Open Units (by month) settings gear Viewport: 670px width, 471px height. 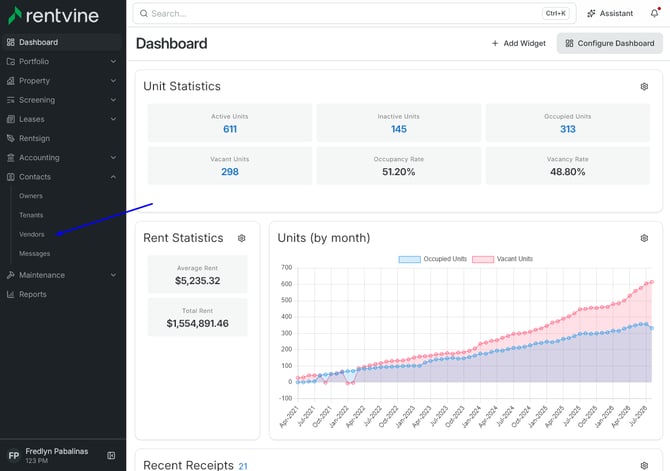(x=644, y=238)
